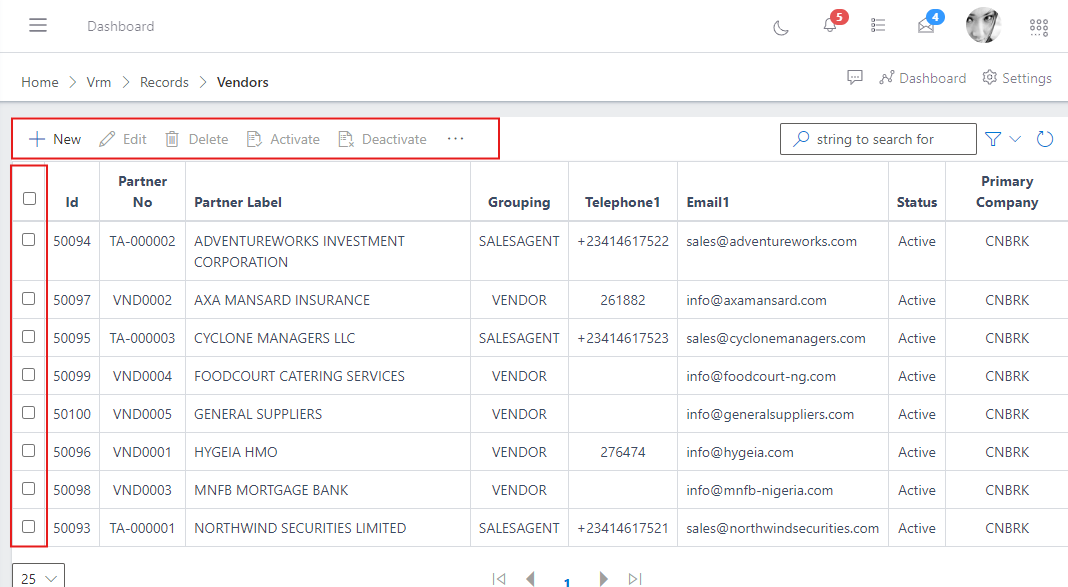The height and width of the screenshot is (587, 1068).
Task: Expand the toolbar more options ellipsis
Action: (456, 139)
